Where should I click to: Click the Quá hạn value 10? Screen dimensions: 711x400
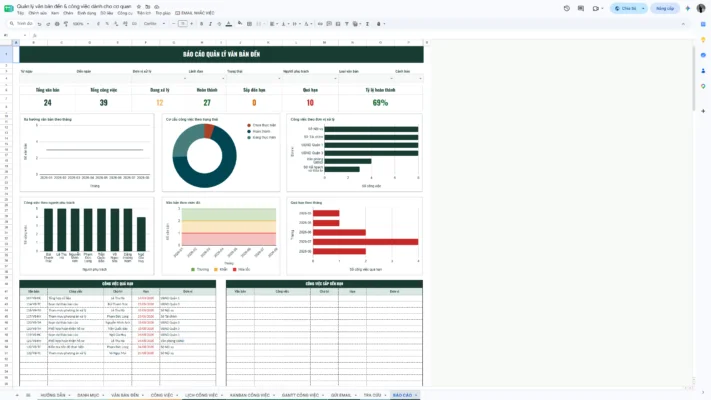click(310, 103)
